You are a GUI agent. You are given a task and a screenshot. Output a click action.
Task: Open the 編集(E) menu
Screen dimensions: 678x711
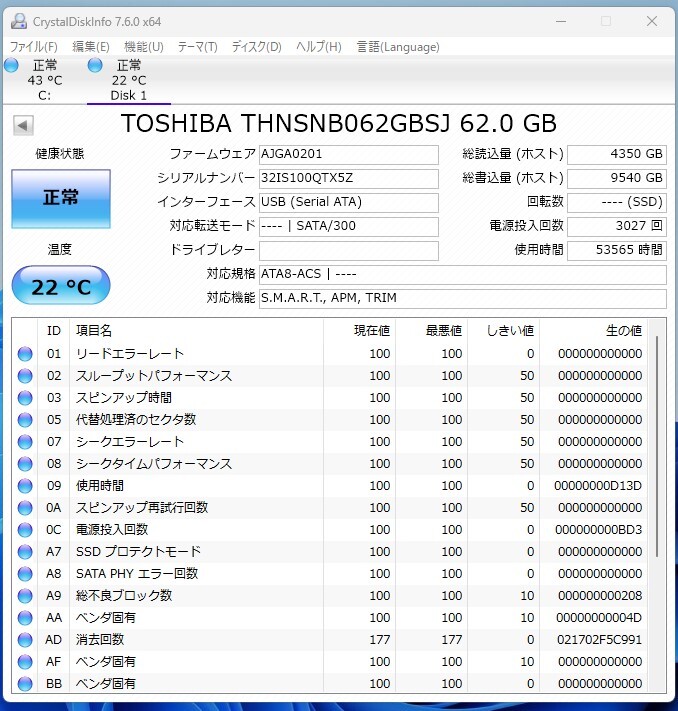coord(91,47)
